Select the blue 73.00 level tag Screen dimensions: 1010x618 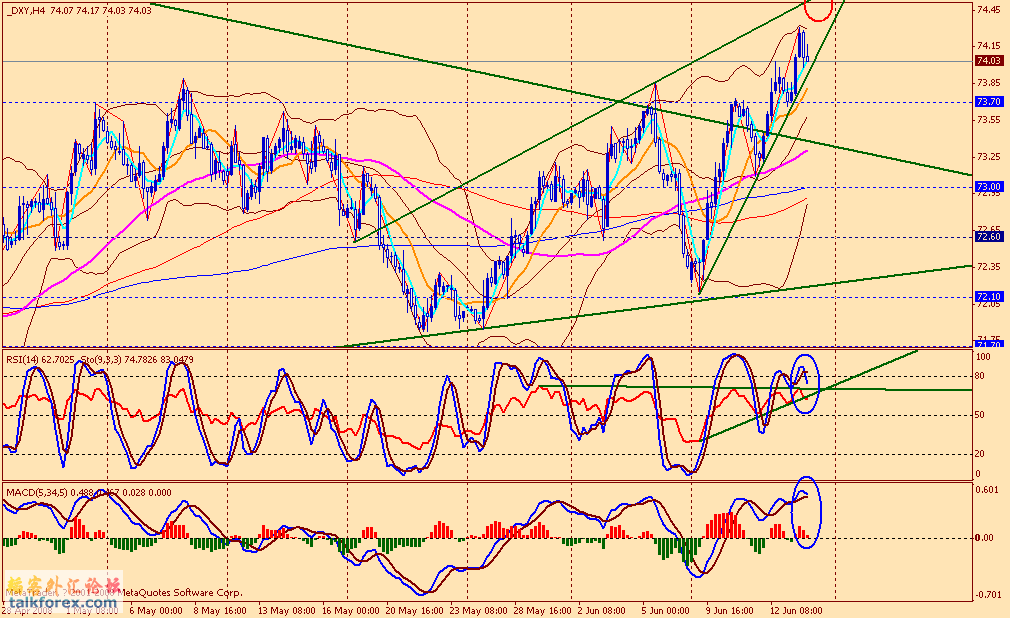988,186
